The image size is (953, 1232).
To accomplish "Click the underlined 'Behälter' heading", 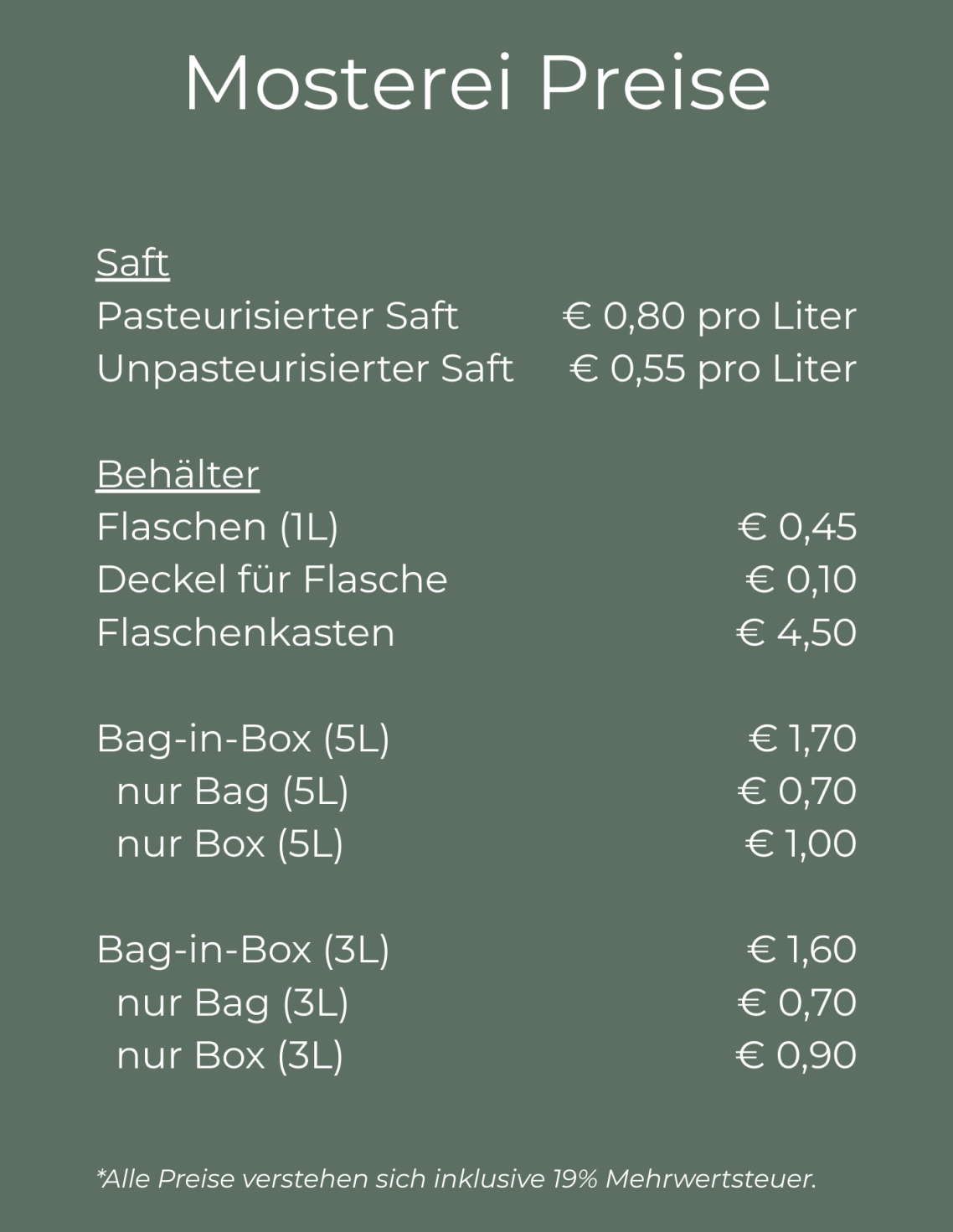I will pyautogui.click(x=178, y=474).
